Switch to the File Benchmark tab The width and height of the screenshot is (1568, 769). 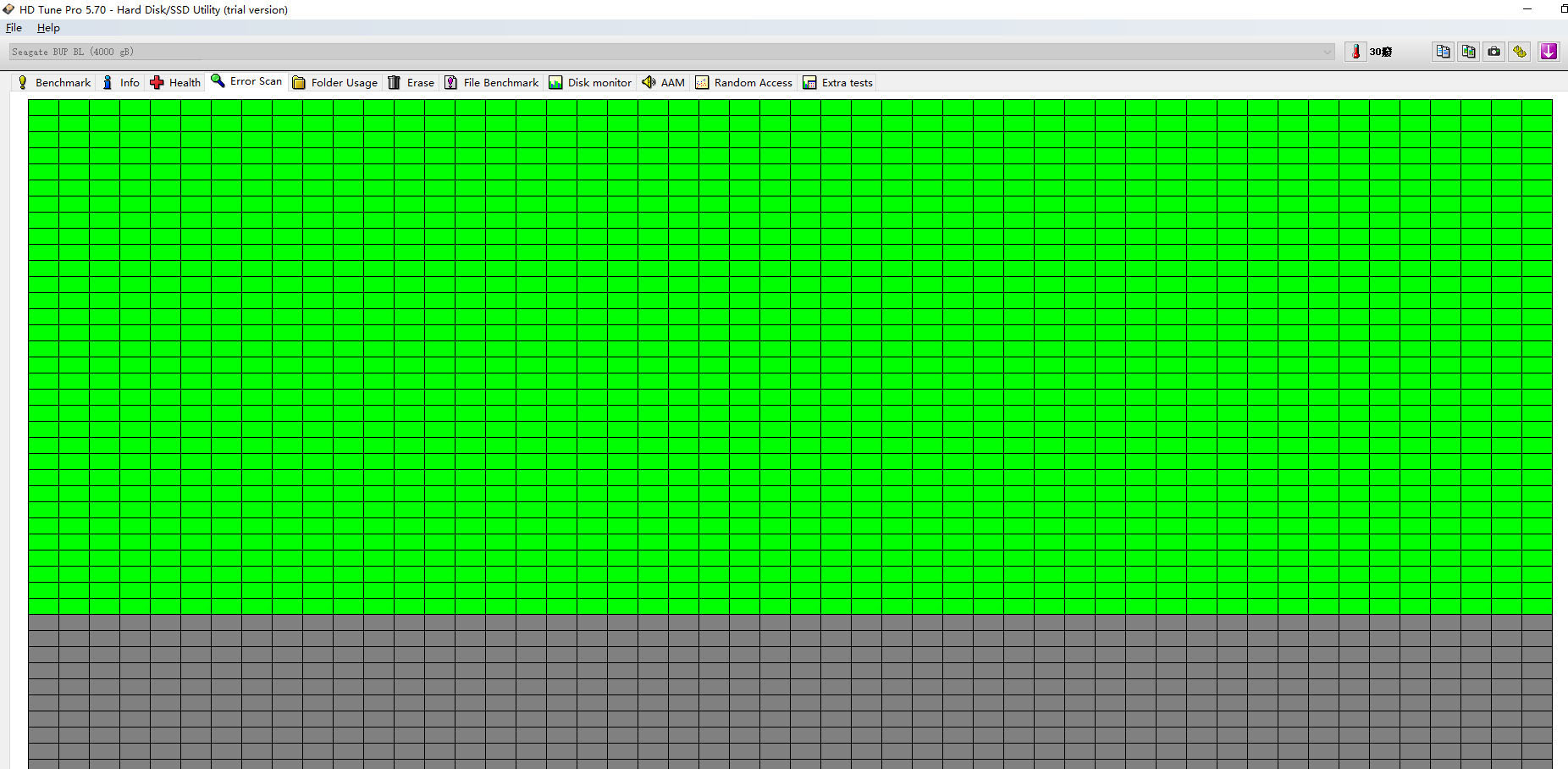pos(492,82)
